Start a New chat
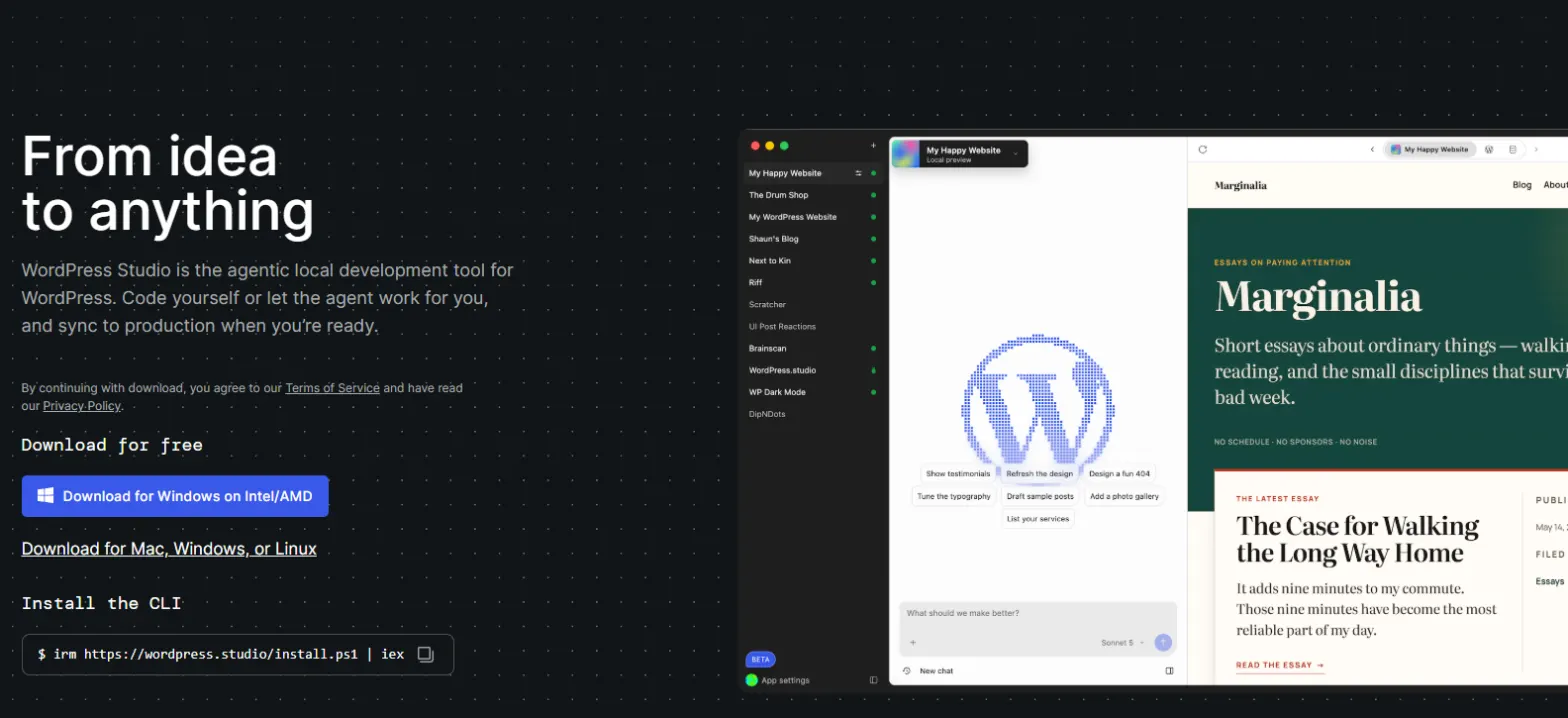 click(936, 671)
